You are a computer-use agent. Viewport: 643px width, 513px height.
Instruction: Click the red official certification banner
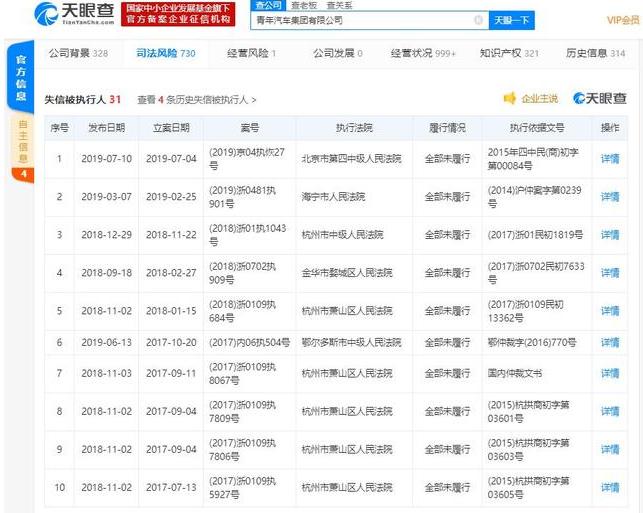pyautogui.click(x=178, y=14)
